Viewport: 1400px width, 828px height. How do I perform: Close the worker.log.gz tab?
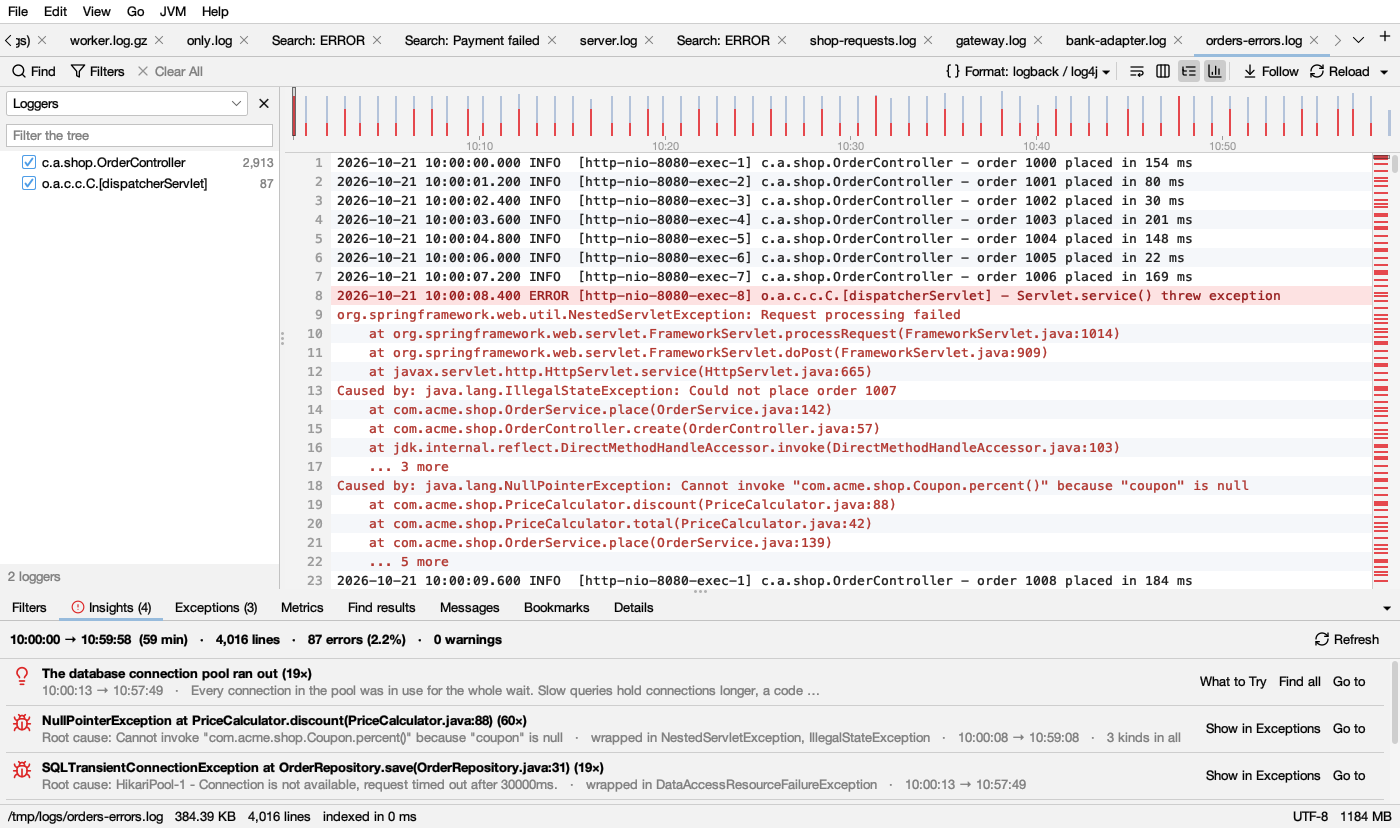click(x=159, y=40)
